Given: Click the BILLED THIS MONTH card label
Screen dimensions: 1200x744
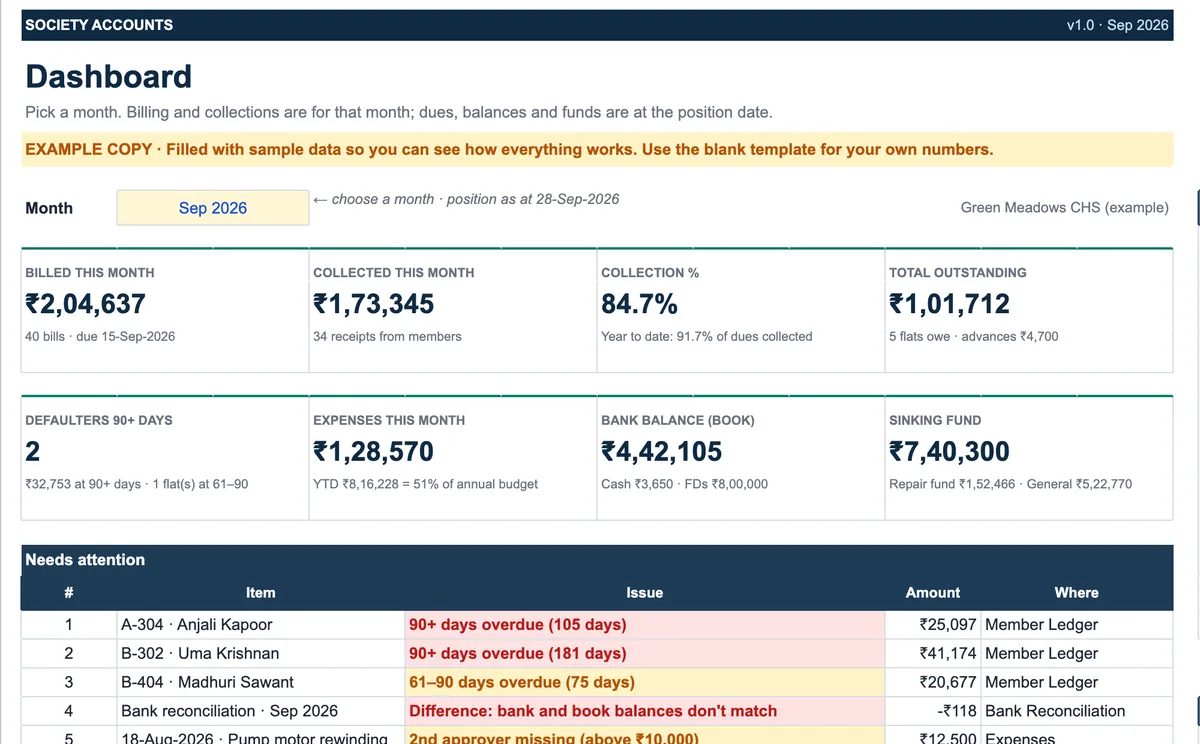Looking at the screenshot, I should (90, 272).
